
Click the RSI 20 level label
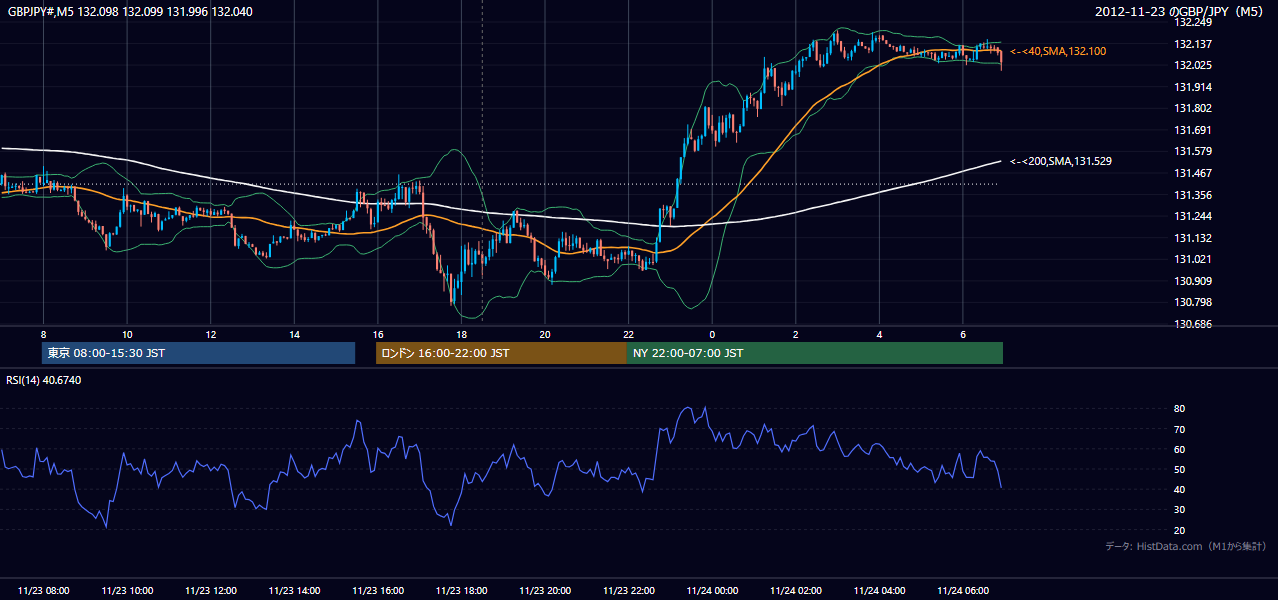(1179, 530)
